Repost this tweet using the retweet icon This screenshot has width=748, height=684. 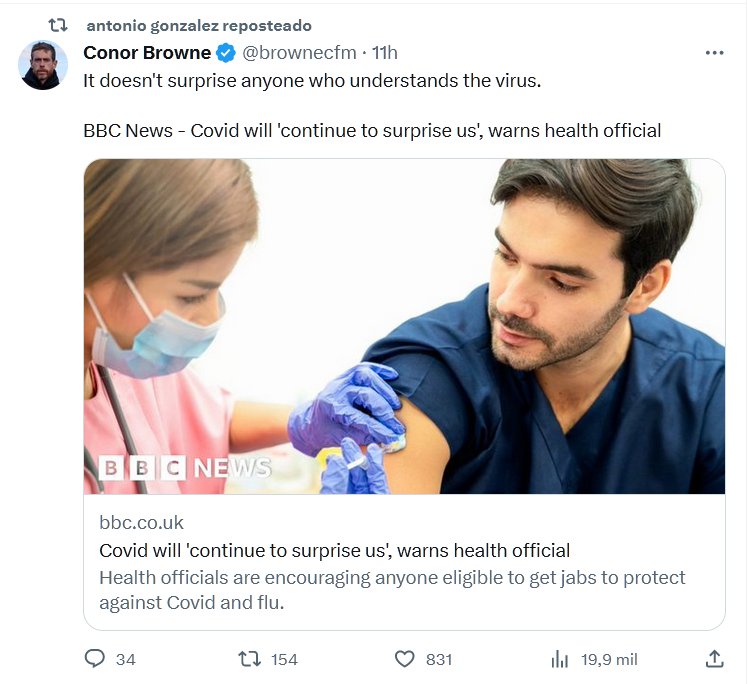[x=249, y=659]
